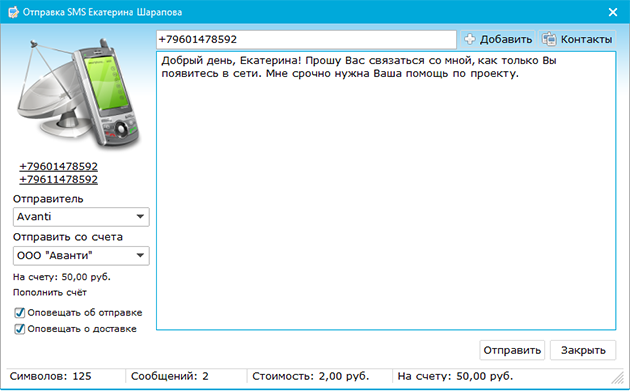Click into the phone number input field
The height and width of the screenshot is (391, 630).
[306, 39]
